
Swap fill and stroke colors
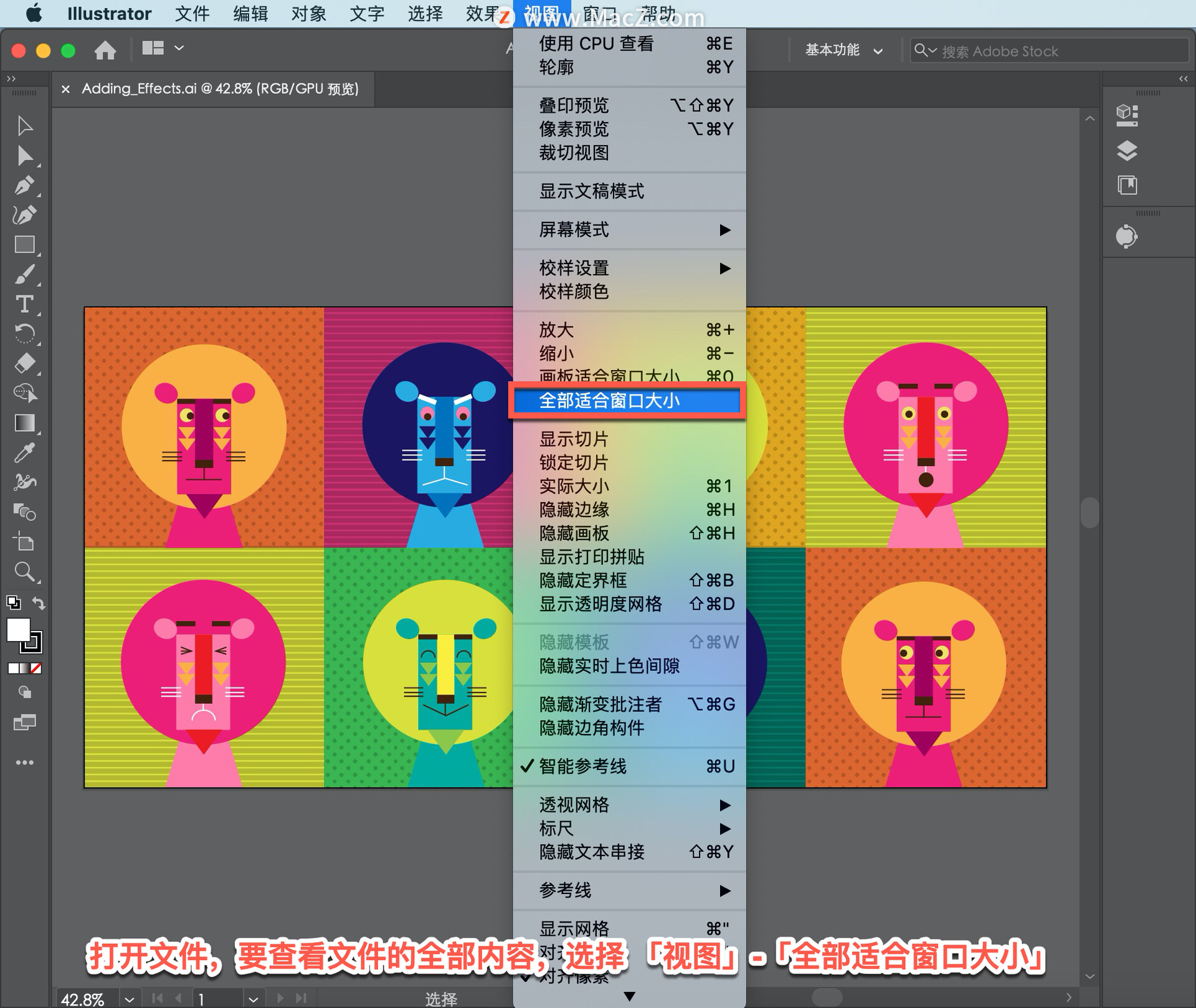pyautogui.click(x=39, y=603)
